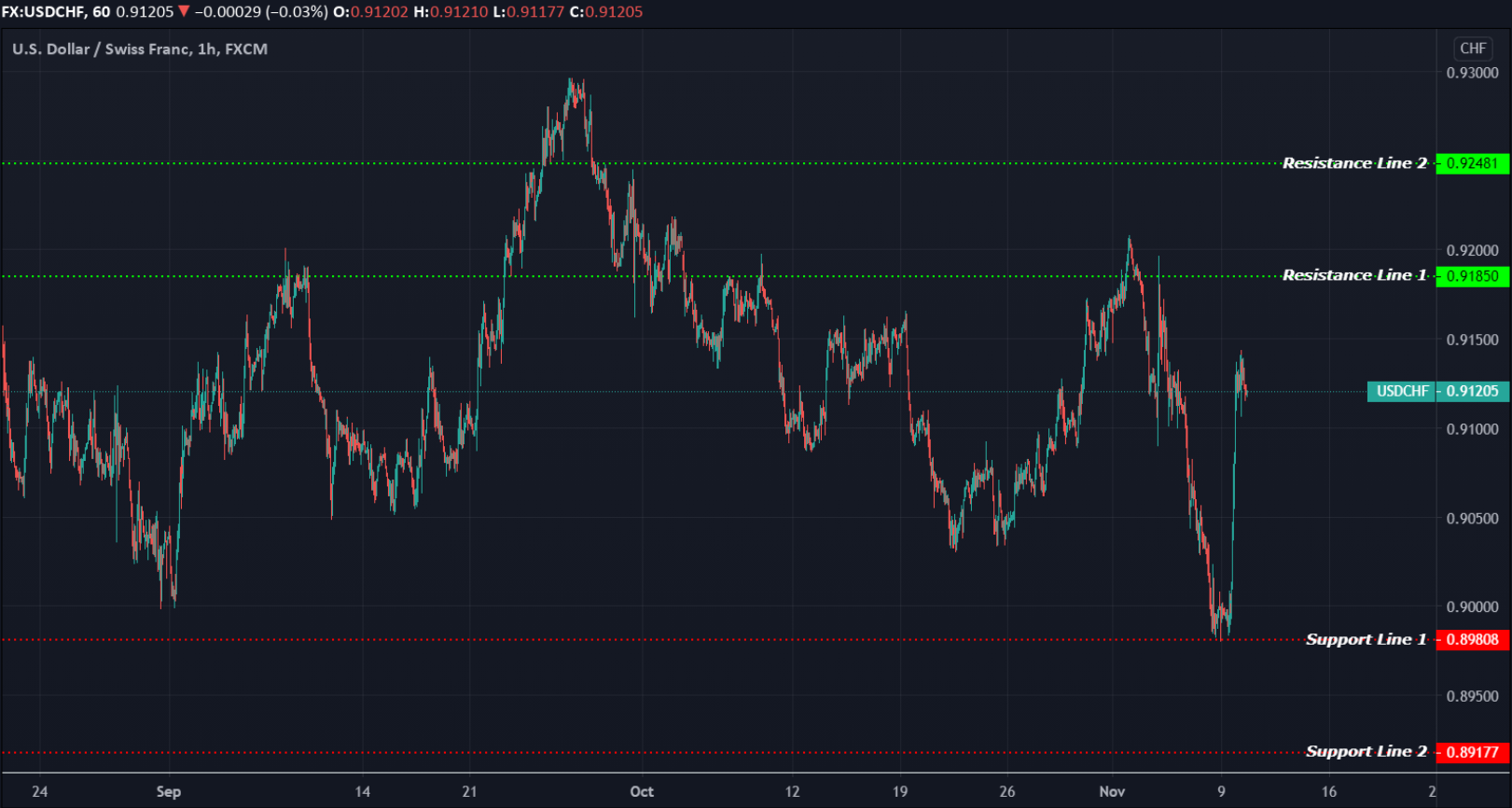Image resolution: width=1512 pixels, height=808 pixels.
Task: Click the 0.91850 green price tag
Action: (1473, 276)
